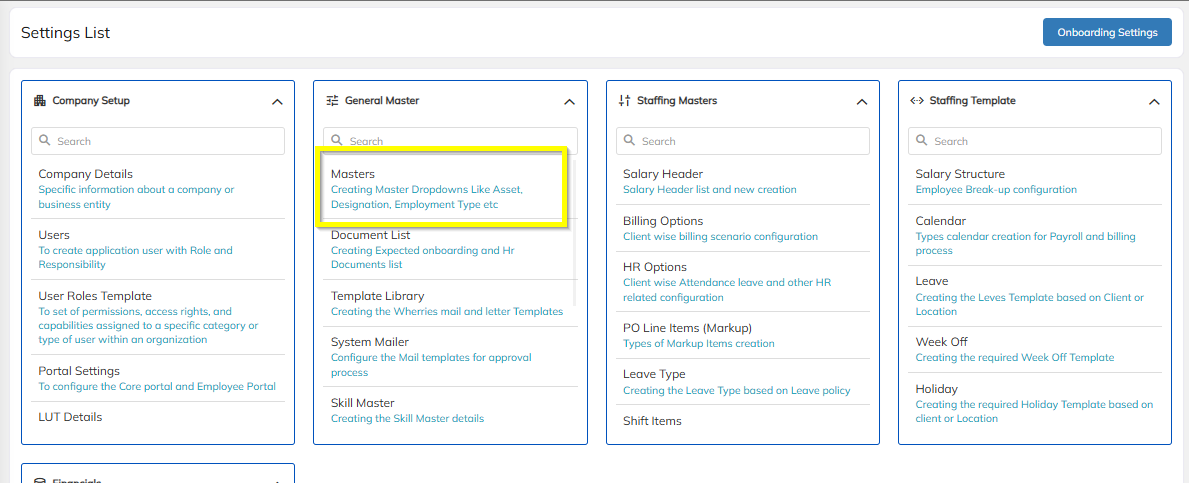Click the Staffing Template code icon
Viewport: 1189px width, 483px height.
[x=916, y=100]
